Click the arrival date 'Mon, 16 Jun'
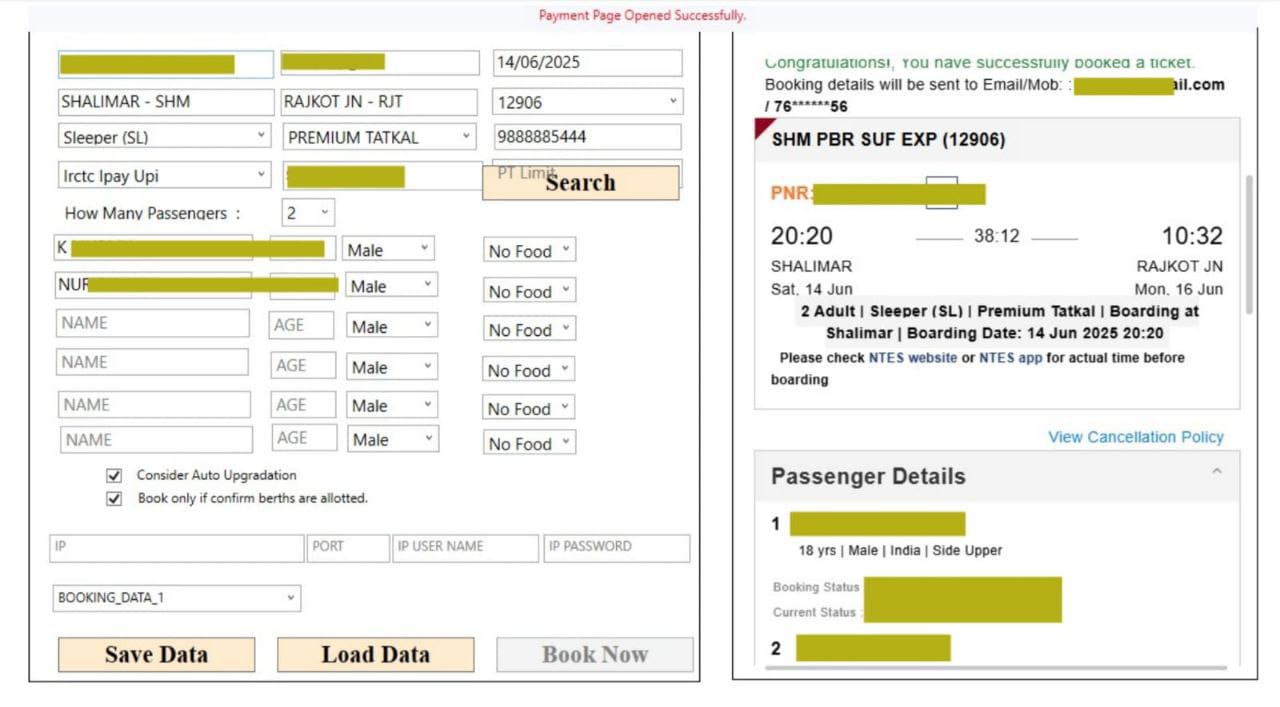The width and height of the screenshot is (1280, 707). 1178,290
